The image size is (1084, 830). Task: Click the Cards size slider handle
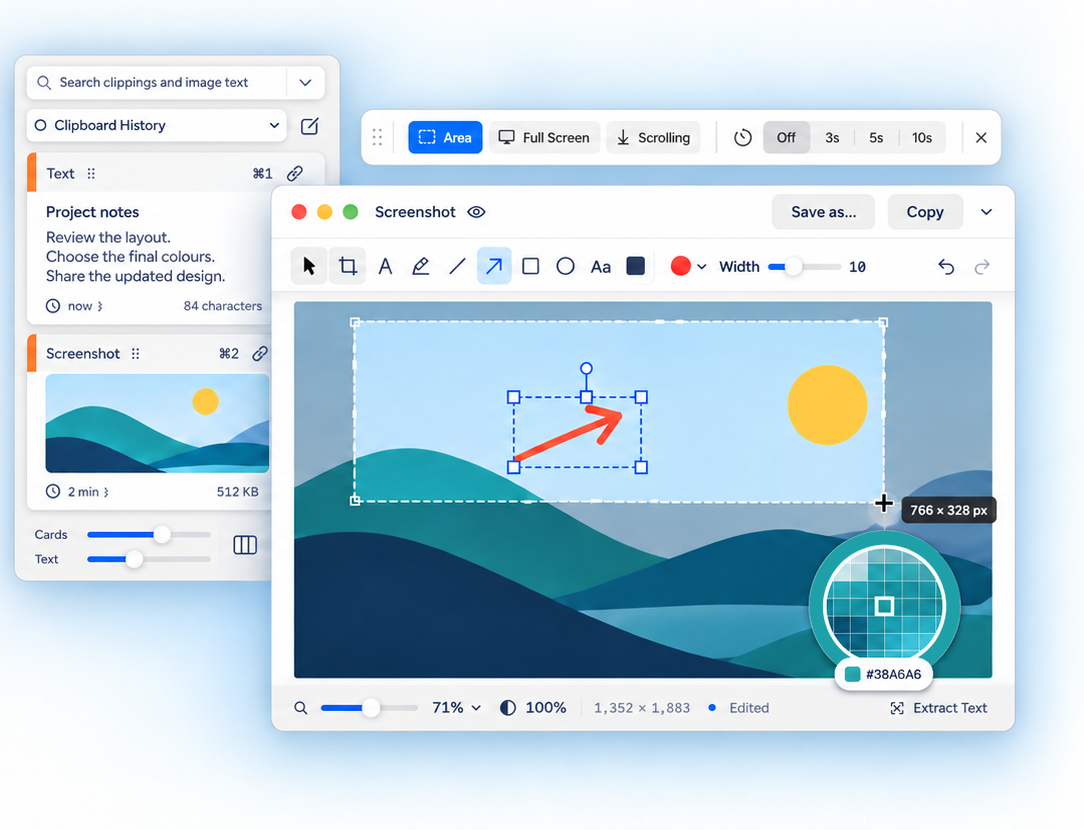[x=162, y=534]
